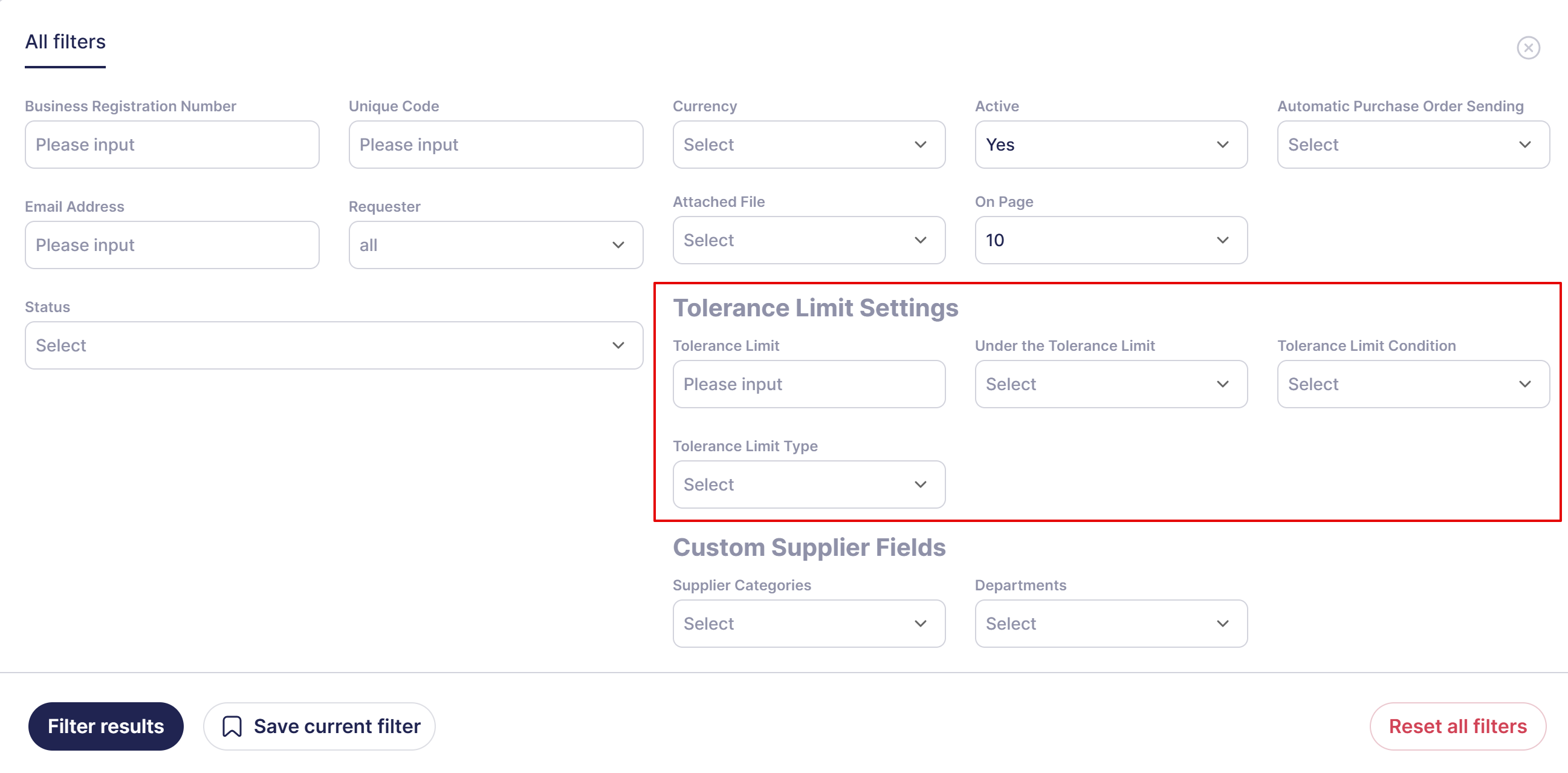This screenshot has width=1568, height=773.
Task: Open Automatic Purchase Order Sending dropdown
Action: coord(1413,145)
